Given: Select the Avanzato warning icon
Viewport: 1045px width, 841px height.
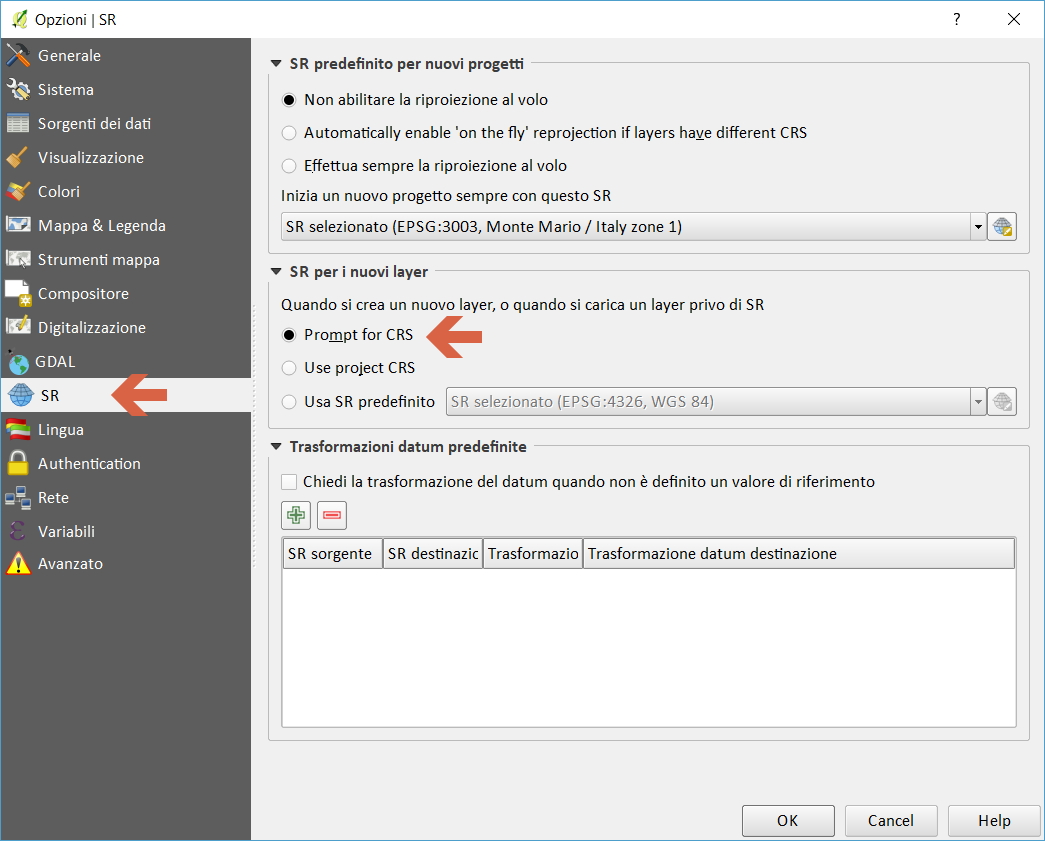Looking at the screenshot, I should (18, 564).
